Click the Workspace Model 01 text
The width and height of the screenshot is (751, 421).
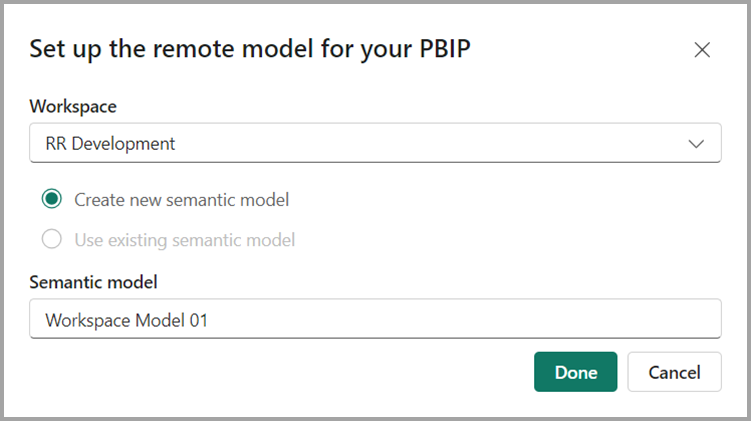pos(126,320)
